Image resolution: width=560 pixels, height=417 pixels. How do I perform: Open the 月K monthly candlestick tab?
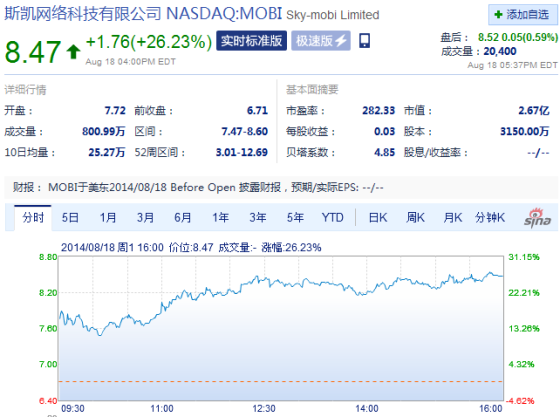point(452,217)
